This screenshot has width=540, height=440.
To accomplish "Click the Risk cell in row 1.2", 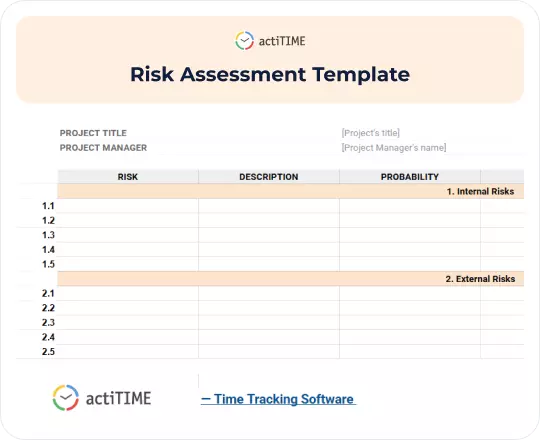I will tap(128, 220).
